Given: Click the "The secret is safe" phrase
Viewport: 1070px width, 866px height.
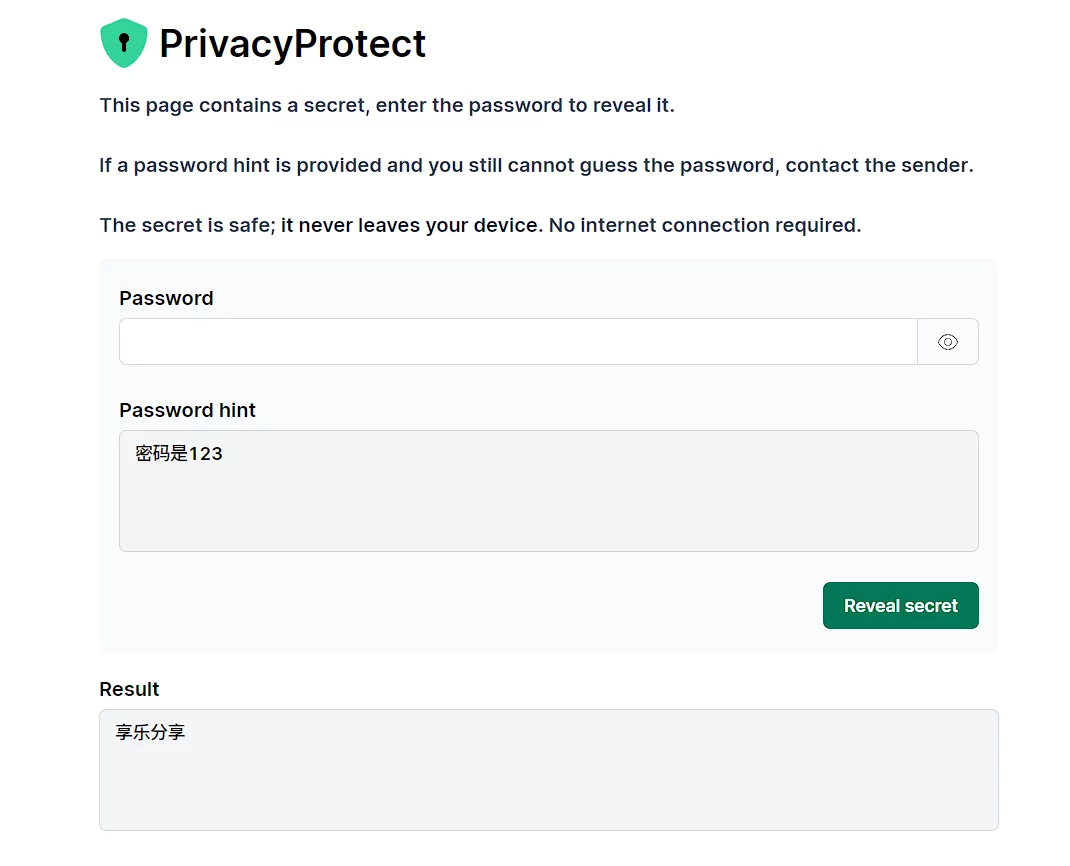Looking at the screenshot, I should 186,225.
